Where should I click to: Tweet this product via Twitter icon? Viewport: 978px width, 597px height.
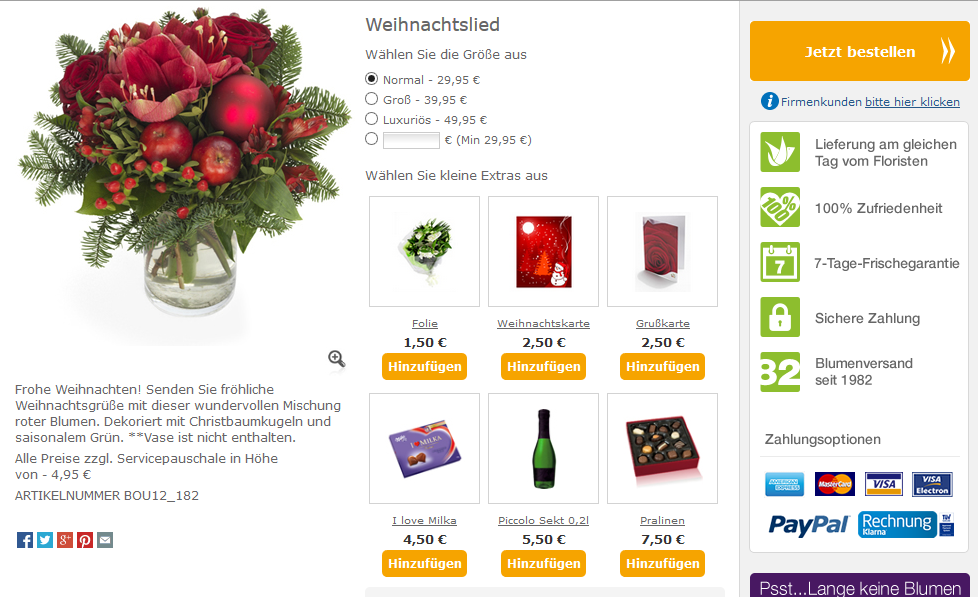(x=45, y=540)
